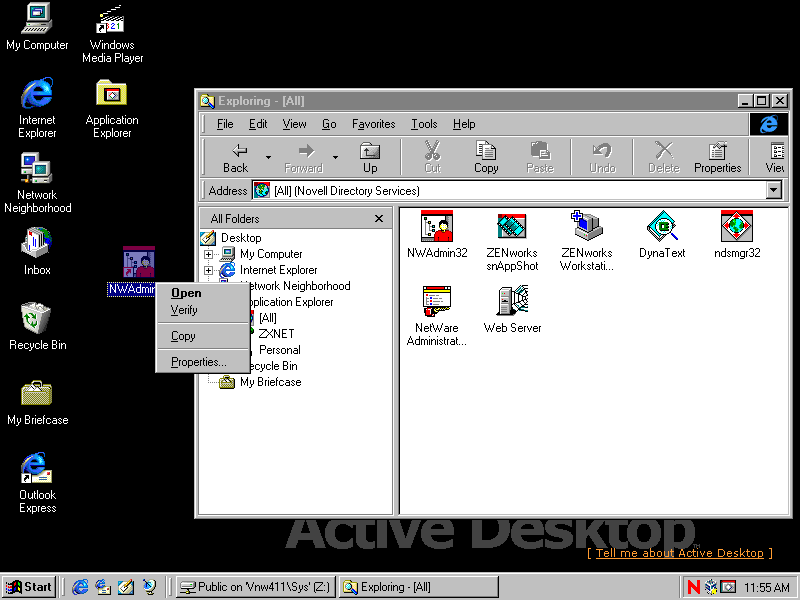The image size is (800, 600).
Task: Open Properties from the toolbar
Action: click(x=717, y=158)
